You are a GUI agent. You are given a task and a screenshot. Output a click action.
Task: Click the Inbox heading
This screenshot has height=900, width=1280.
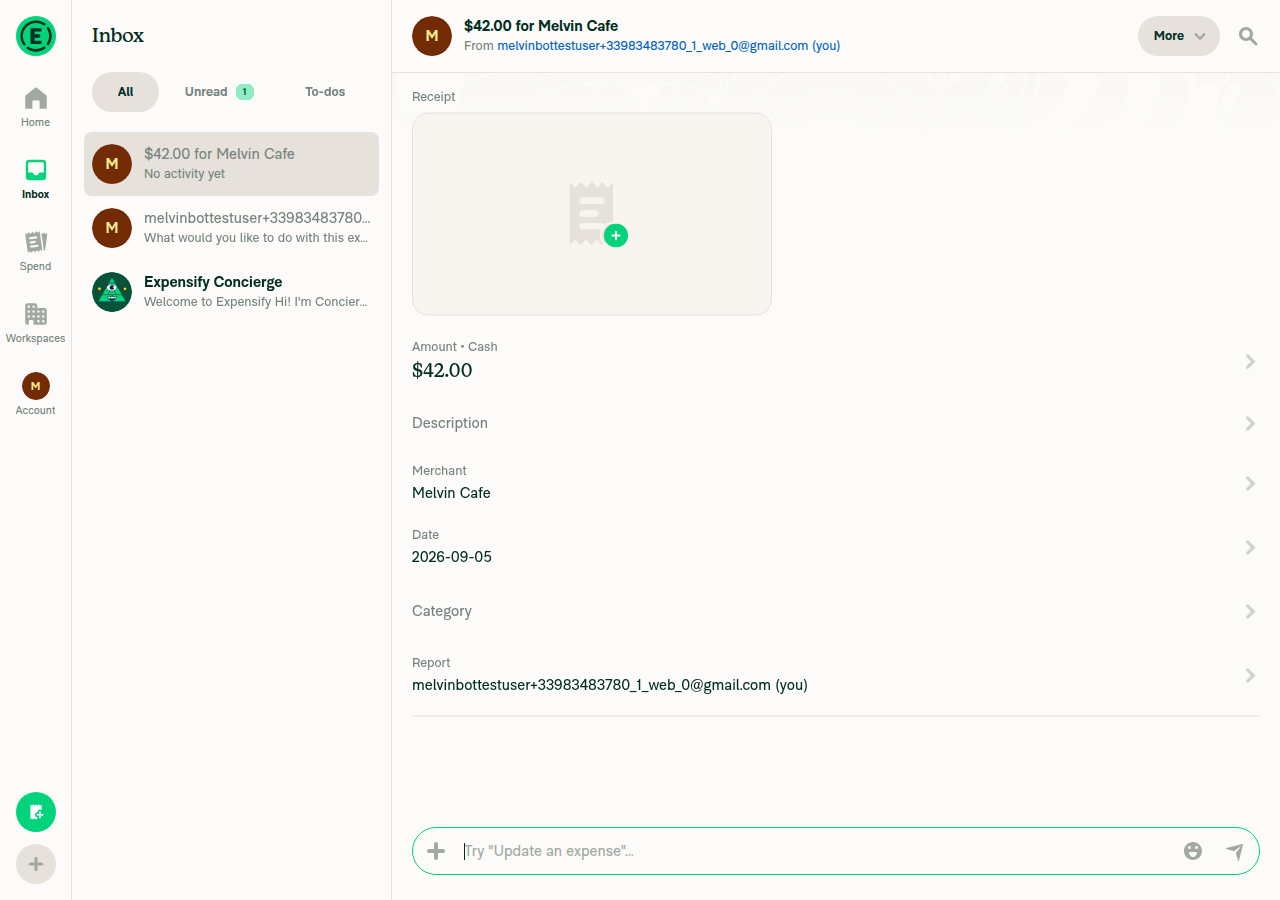point(118,35)
